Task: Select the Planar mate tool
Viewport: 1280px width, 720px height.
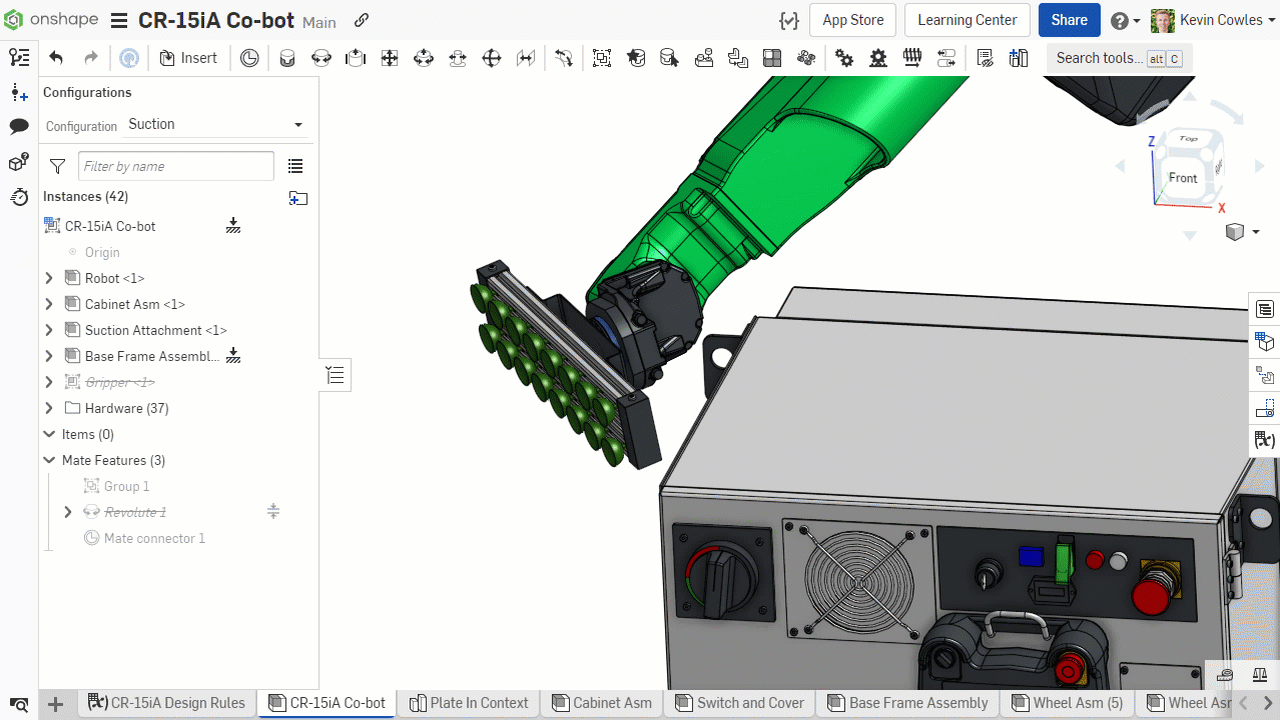Action: [390, 58]
